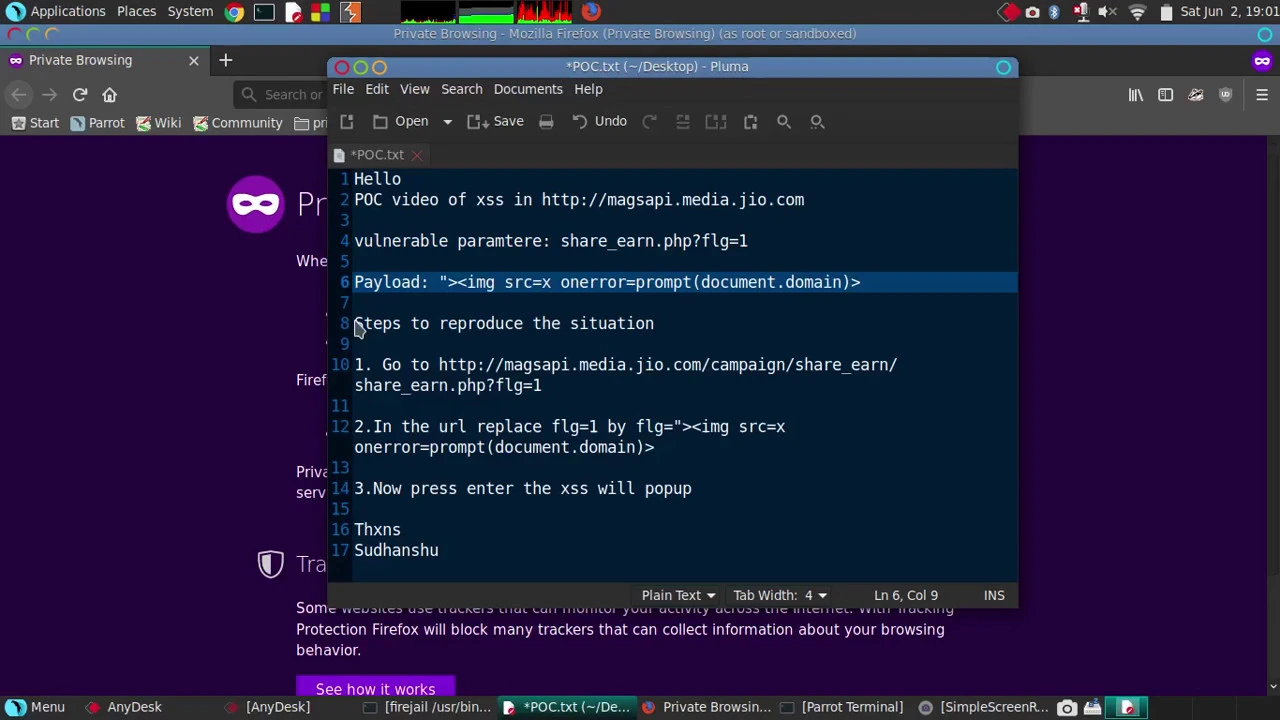
Task: Open a new tab in Firefox
Action: click(x=225, y=60)
